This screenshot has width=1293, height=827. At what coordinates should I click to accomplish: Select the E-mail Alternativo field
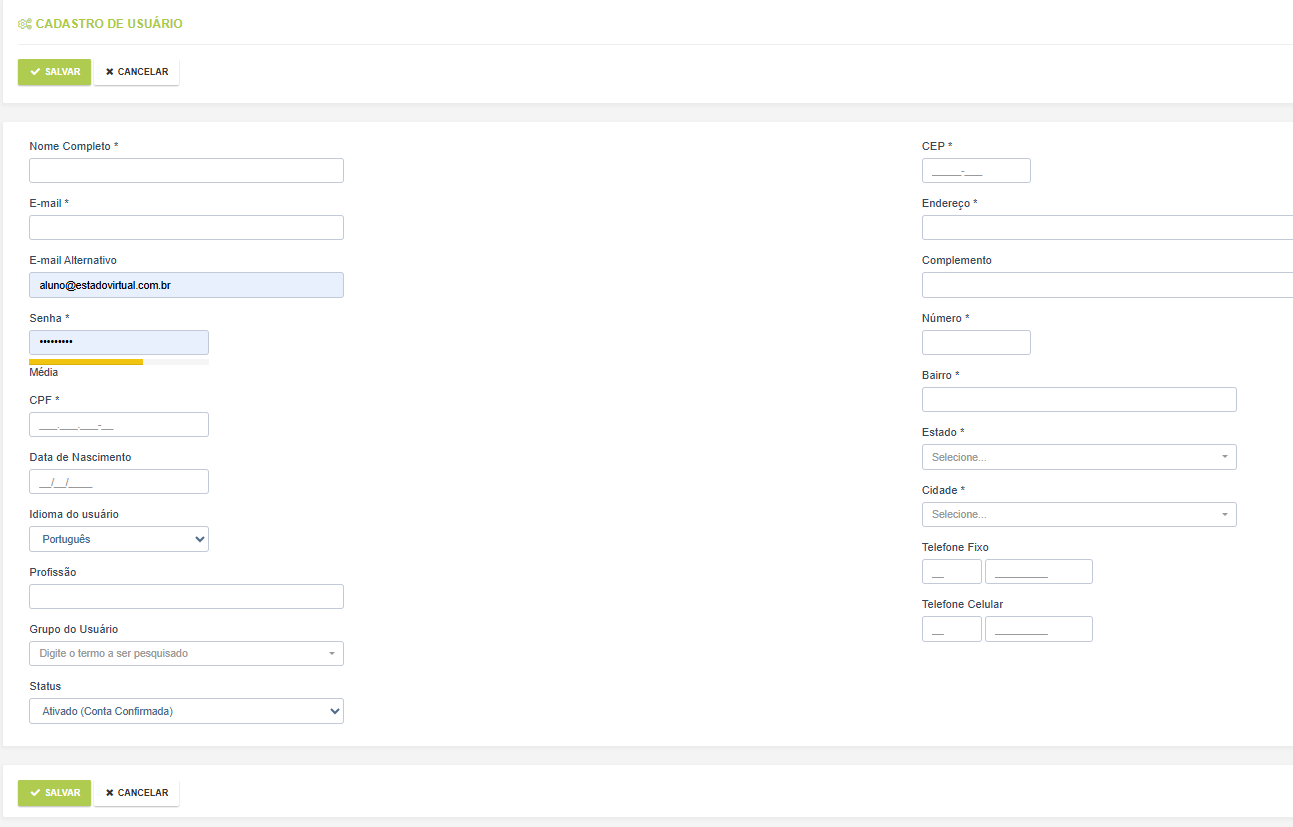click(186, 286)
